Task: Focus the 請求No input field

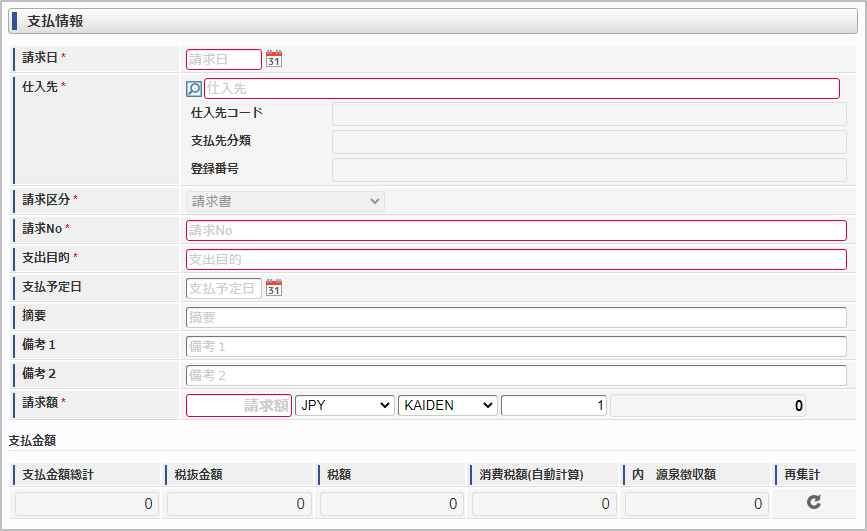Action: pos(516,230)
